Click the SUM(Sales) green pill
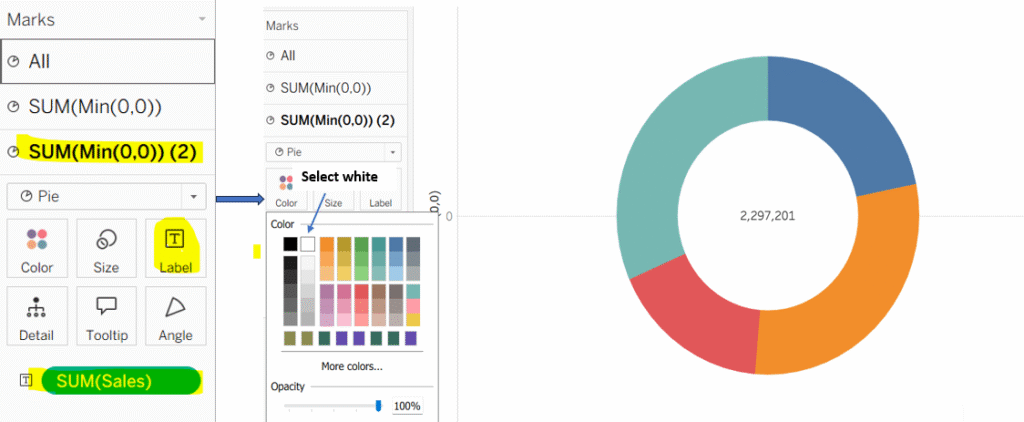 (120, 380)
